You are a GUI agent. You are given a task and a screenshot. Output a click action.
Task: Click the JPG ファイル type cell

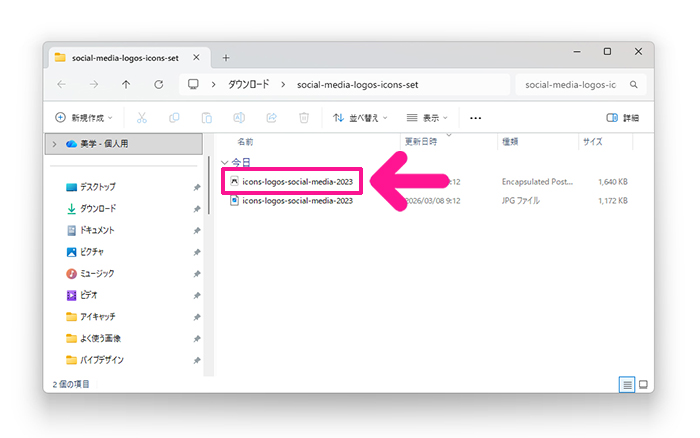pos(521,201)
